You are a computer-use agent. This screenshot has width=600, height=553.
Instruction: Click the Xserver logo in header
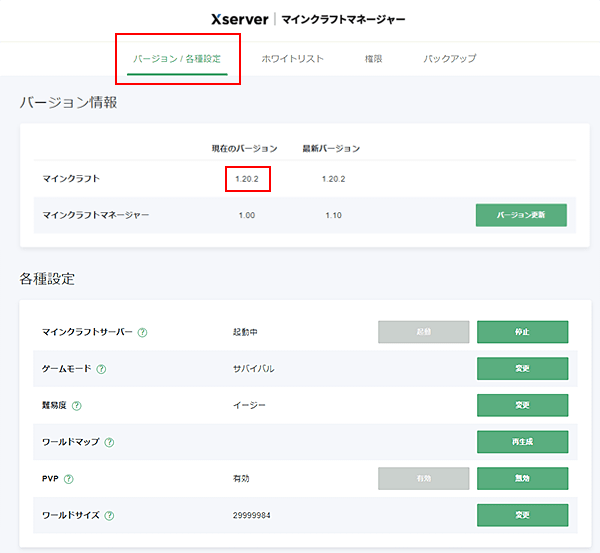(x=240, y=19)
